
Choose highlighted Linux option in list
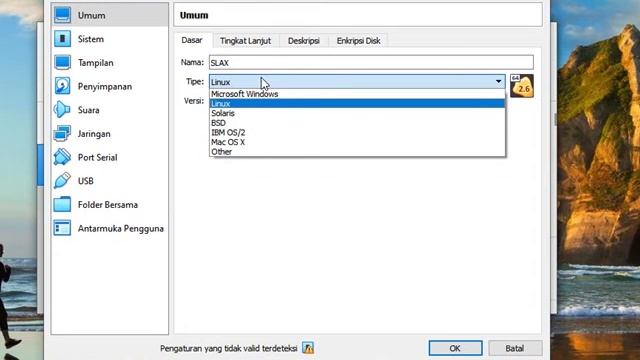pos(357,104)
